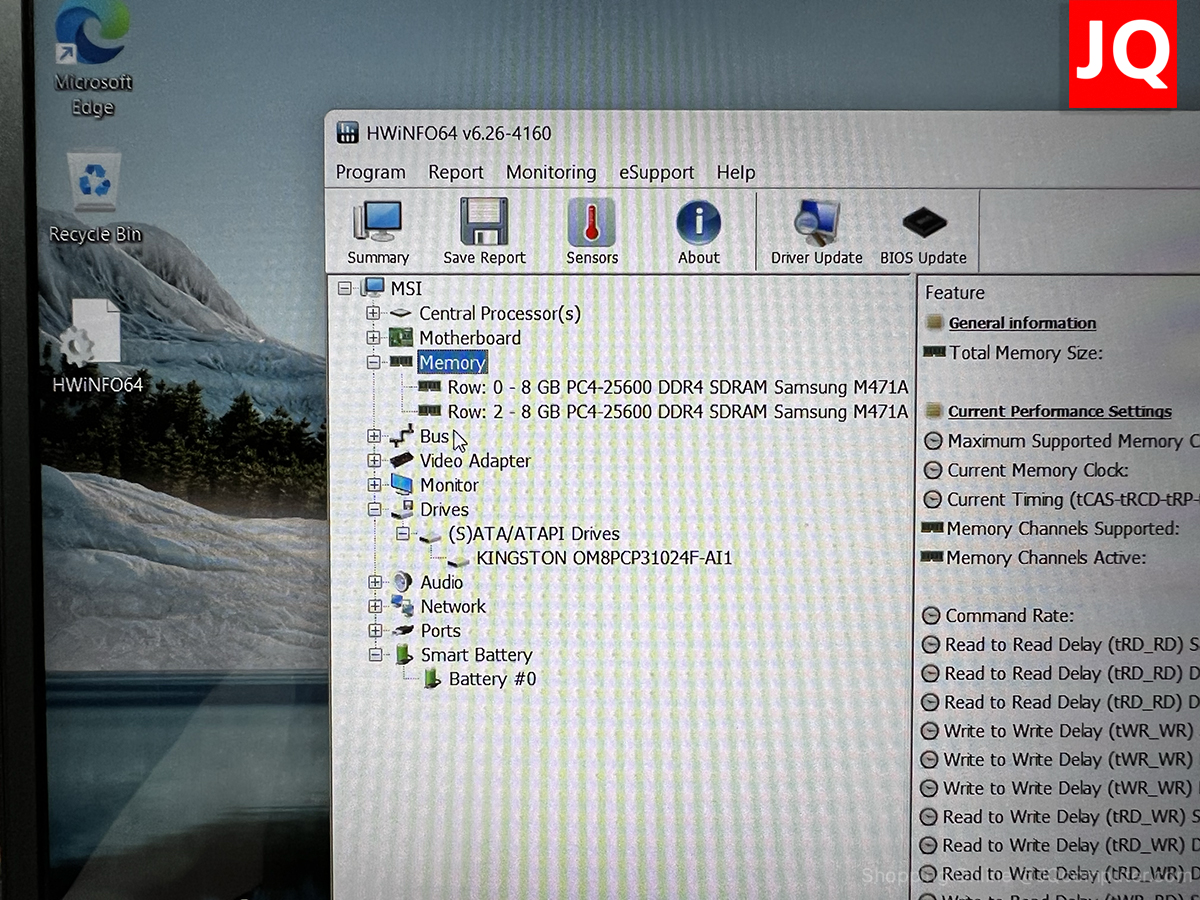Collapse the Smart Battery node

coord(375,655)
